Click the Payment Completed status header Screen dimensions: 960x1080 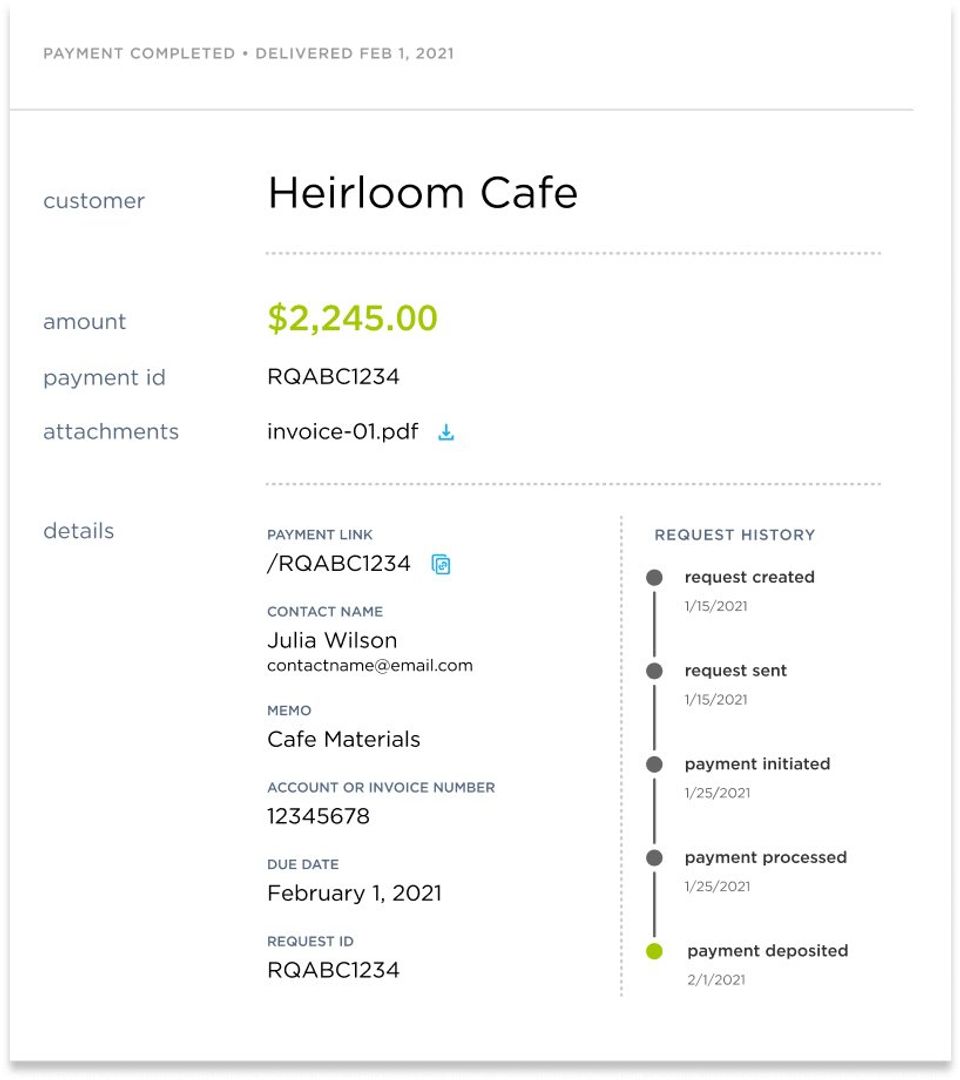[x=138, y=53]
